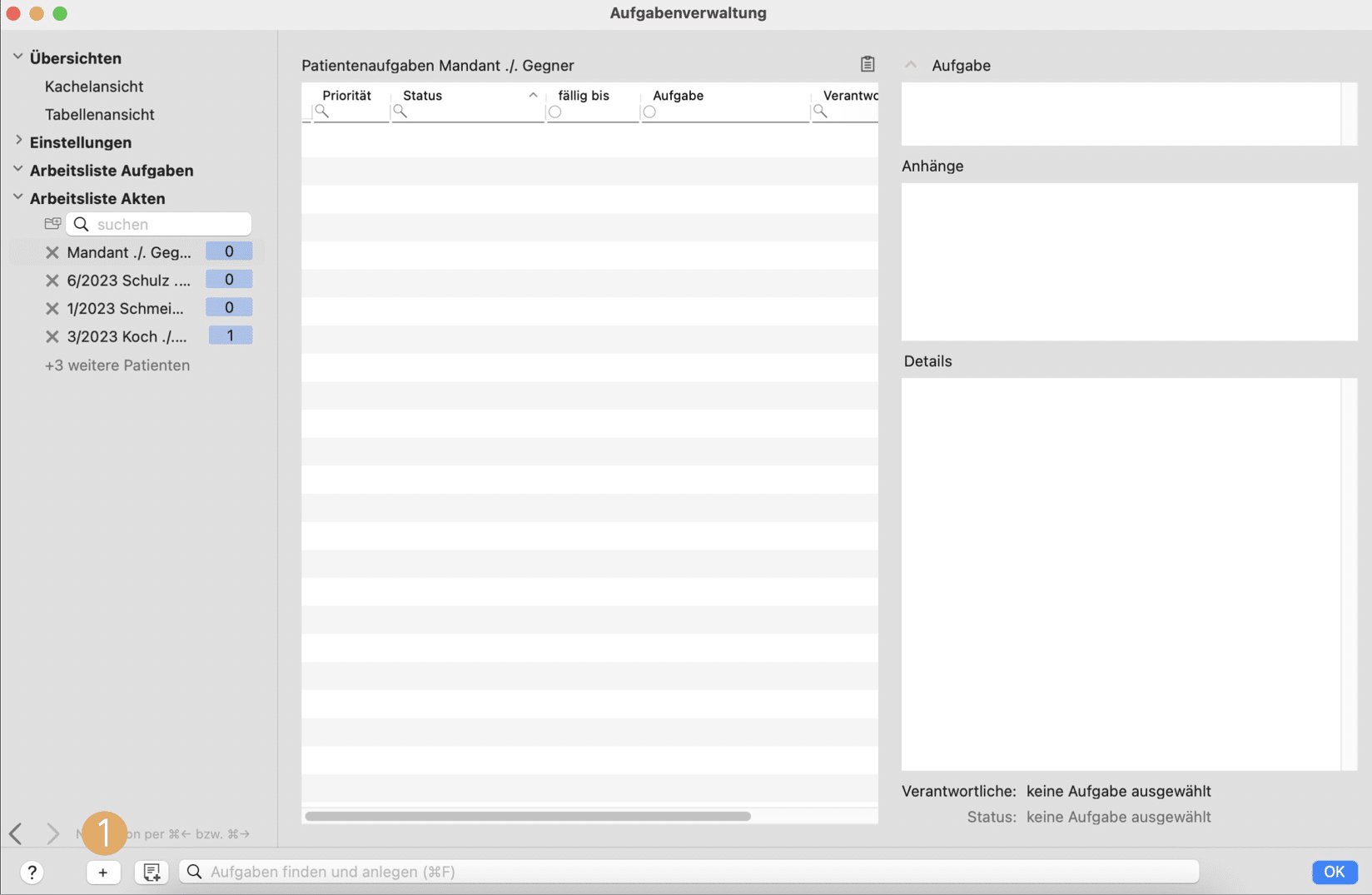Remove 1/2023 Schmei... entry from list
1372x895 pixels.
coord(52,309)
